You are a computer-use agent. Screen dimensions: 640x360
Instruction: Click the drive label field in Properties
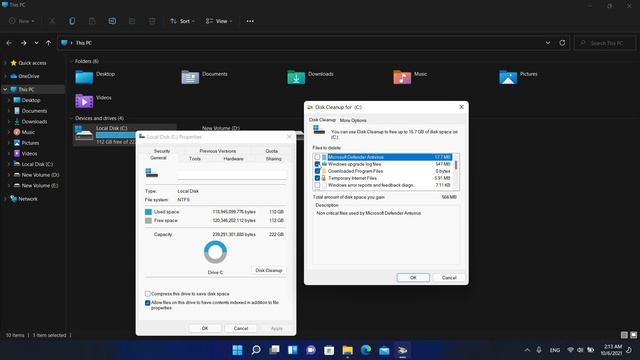coord(232,175)
